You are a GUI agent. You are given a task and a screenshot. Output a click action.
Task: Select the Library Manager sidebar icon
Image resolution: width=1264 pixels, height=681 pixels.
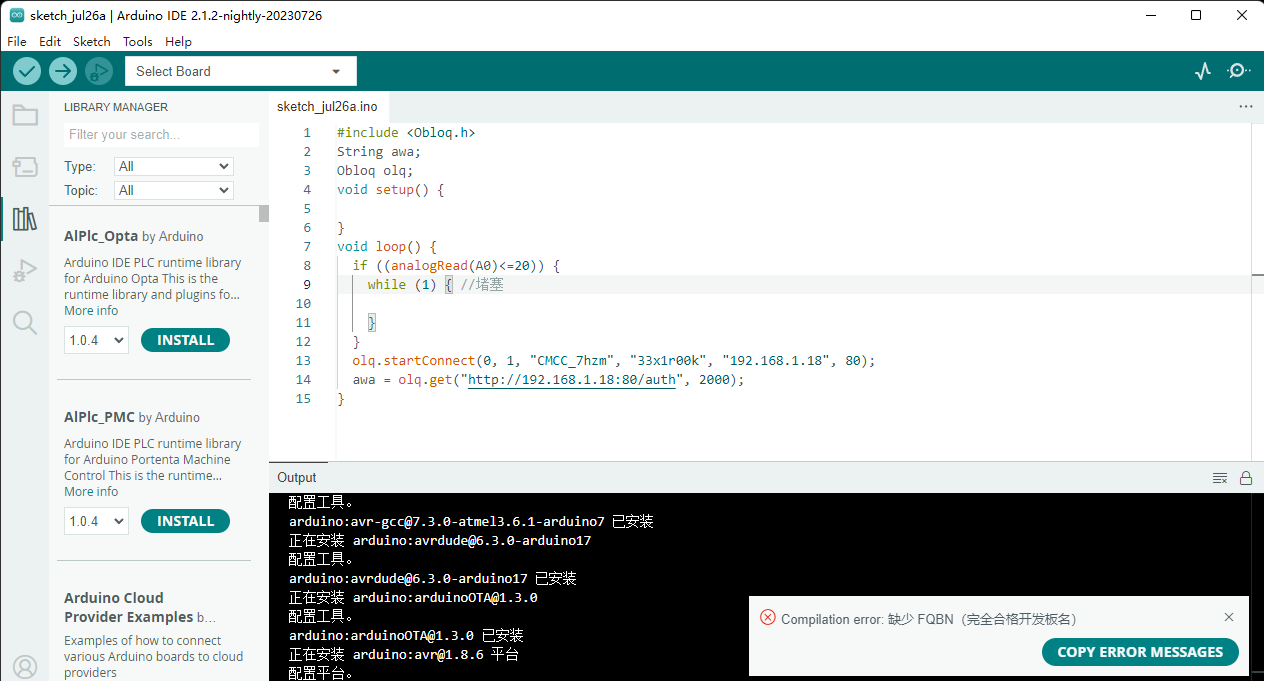tap(25, 219)
